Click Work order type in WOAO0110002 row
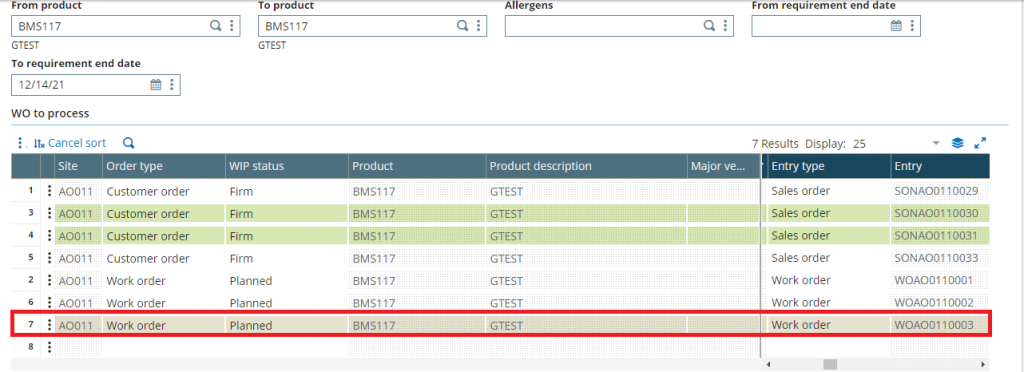 pos(136,303)
